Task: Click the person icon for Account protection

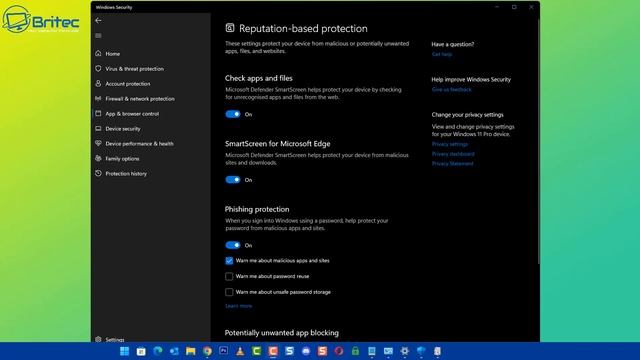Action: 98,83
